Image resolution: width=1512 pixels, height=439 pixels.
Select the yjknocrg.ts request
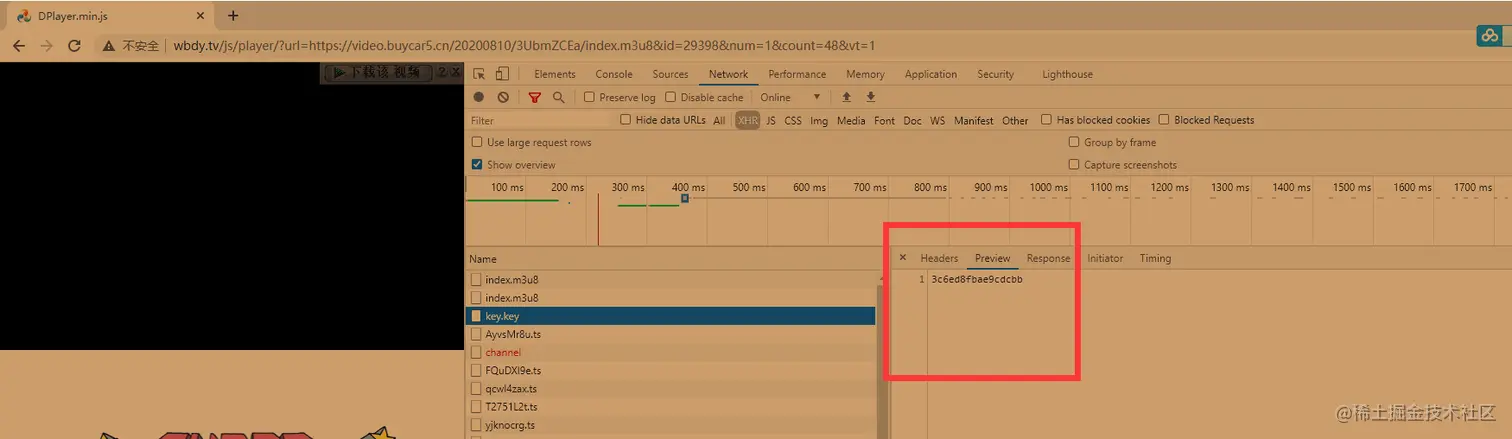click(670, 425)
